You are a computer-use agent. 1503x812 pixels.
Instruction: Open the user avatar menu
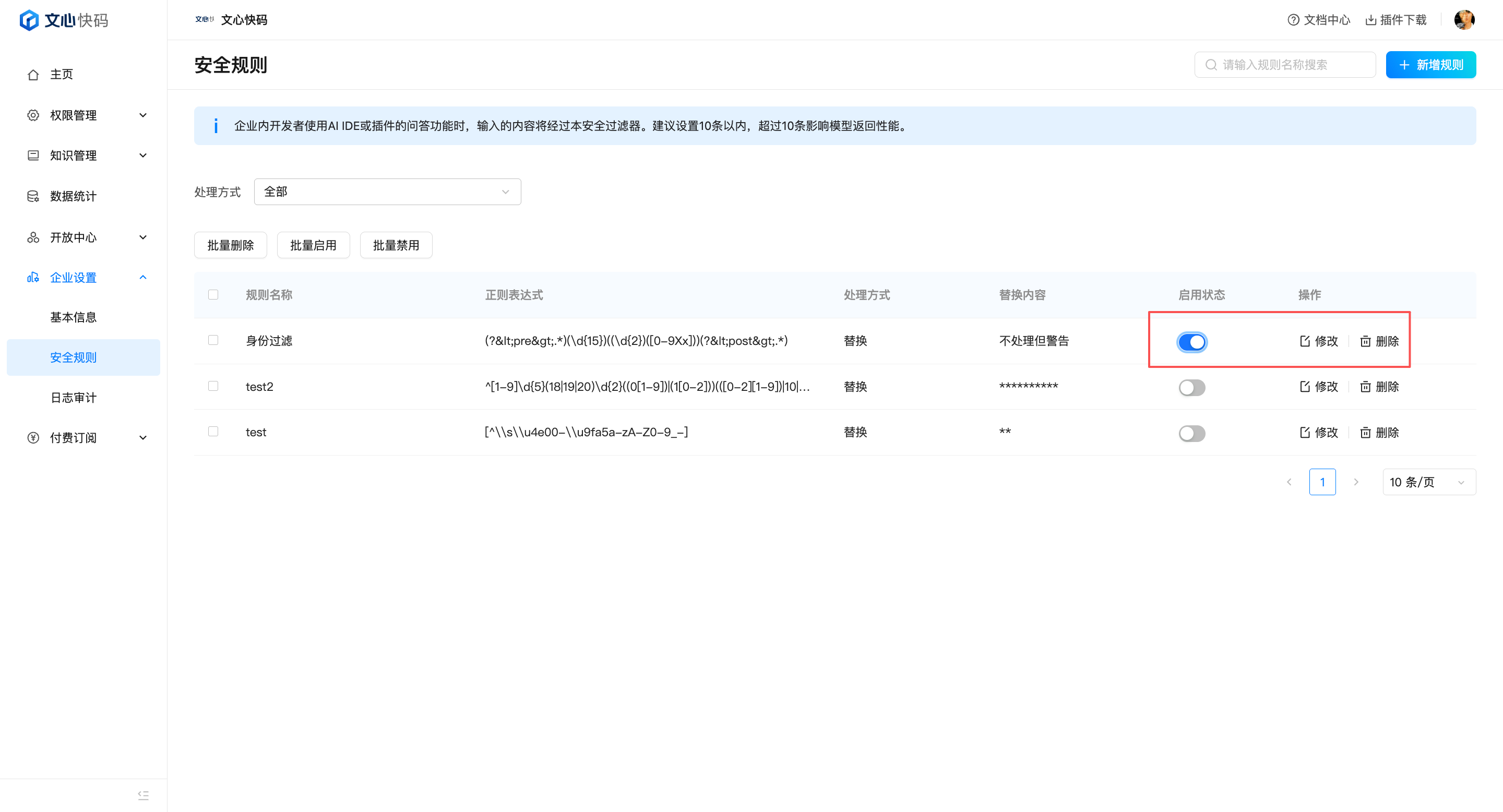point(1464,20)
